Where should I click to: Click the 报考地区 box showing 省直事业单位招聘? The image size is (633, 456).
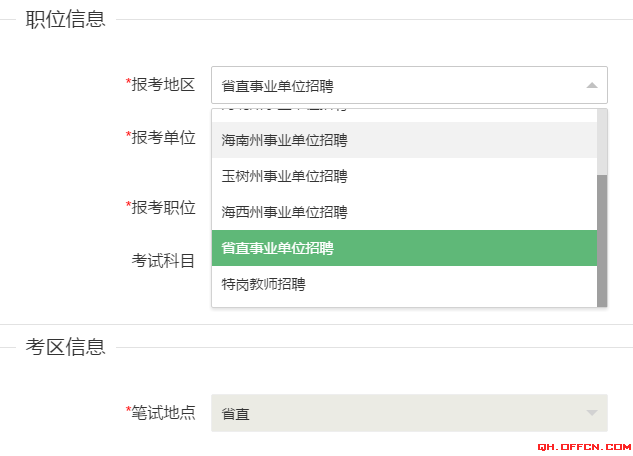coord(409,85)
